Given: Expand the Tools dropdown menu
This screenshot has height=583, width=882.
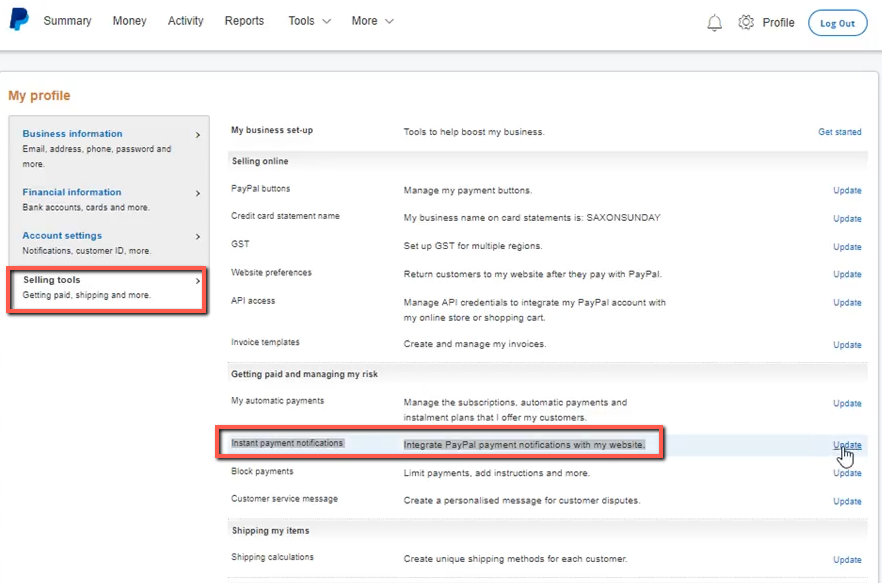Looking at the screenshot, I should tap(309, 21).
